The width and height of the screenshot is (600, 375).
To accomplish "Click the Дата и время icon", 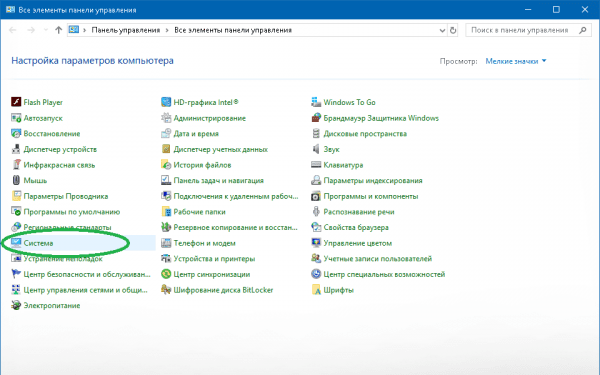I will coord(166,133).
